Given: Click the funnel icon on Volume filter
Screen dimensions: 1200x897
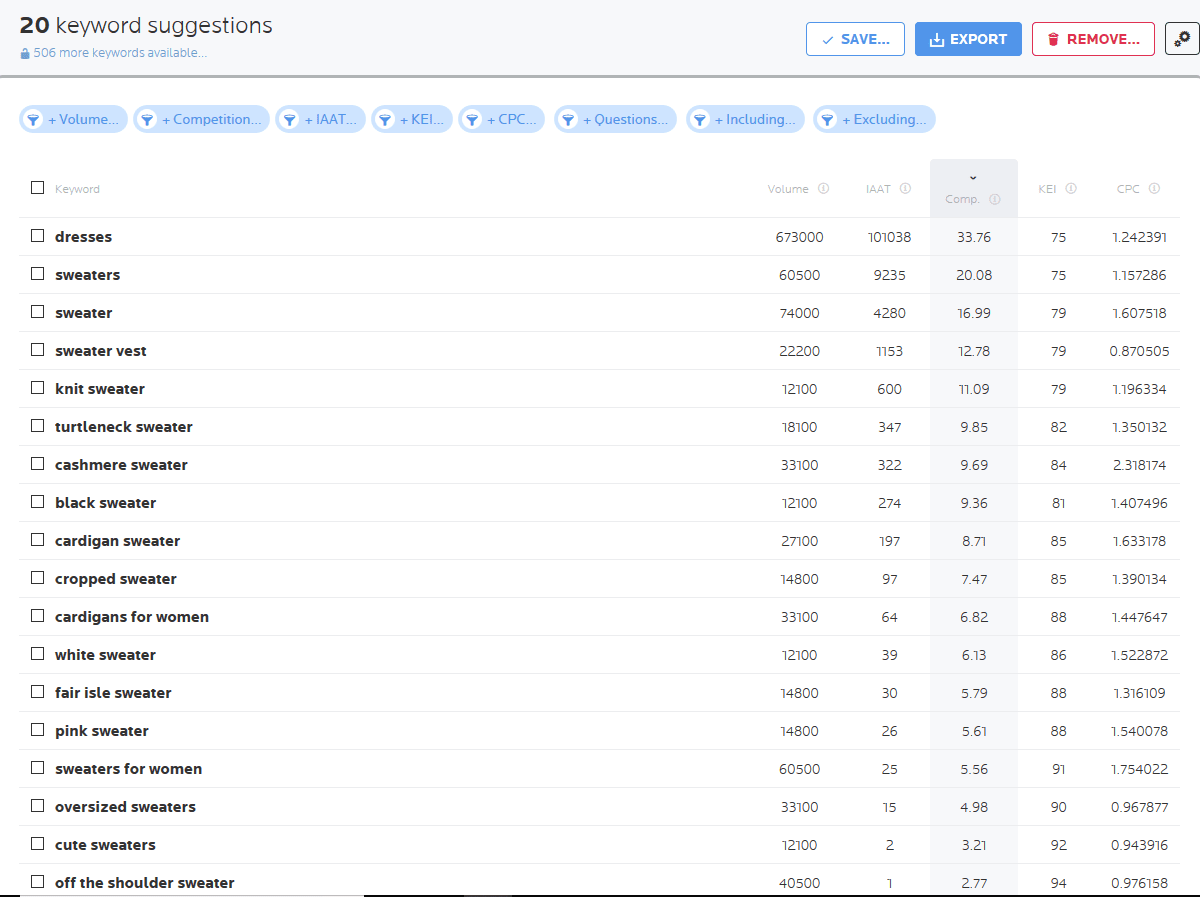Looking at the screenshot, I should (37, 119).
